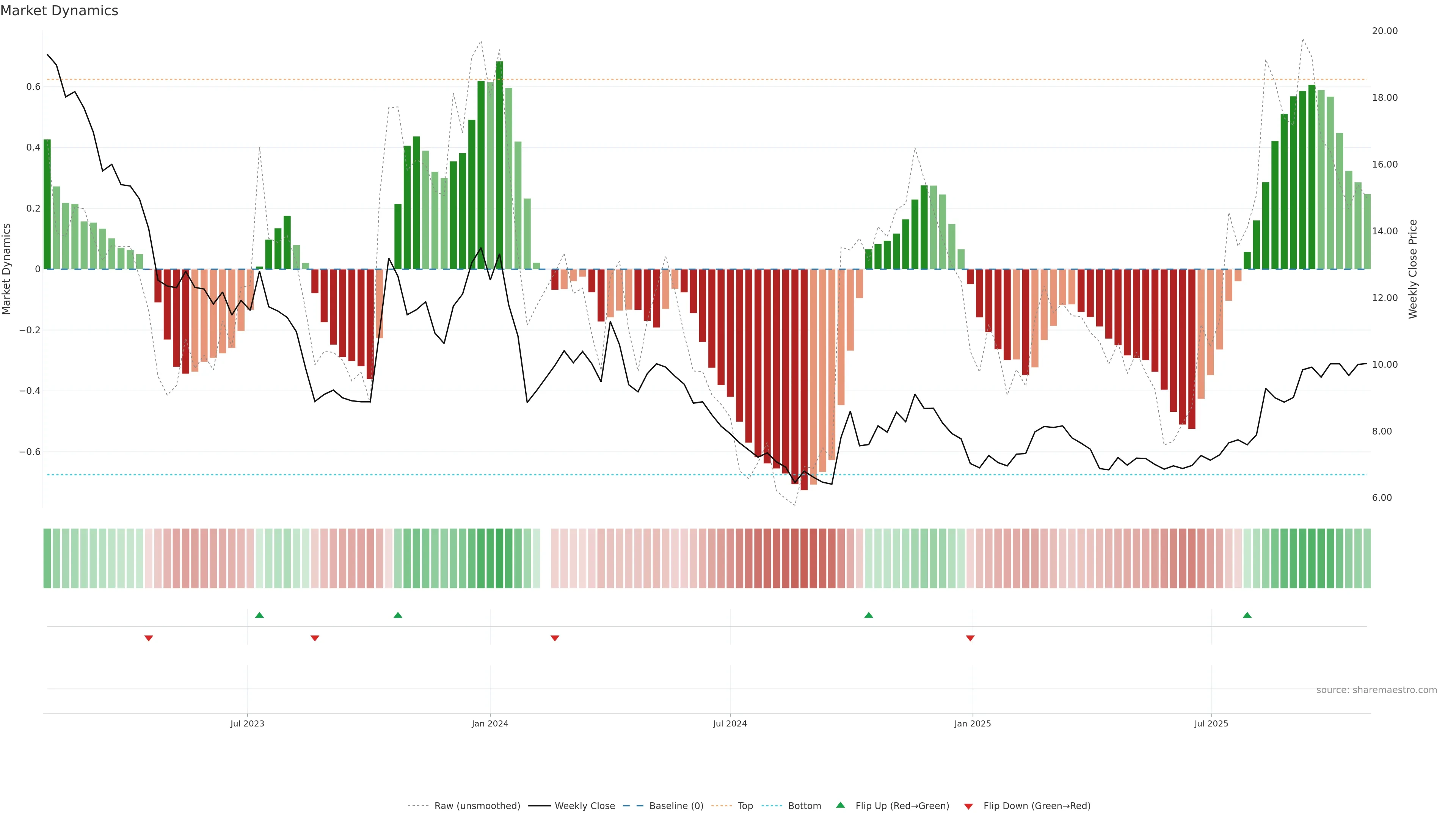The height and width of the screenshot is (819, 1456).
Task: Click the Bottom legend label
Action: coord(804,806)
